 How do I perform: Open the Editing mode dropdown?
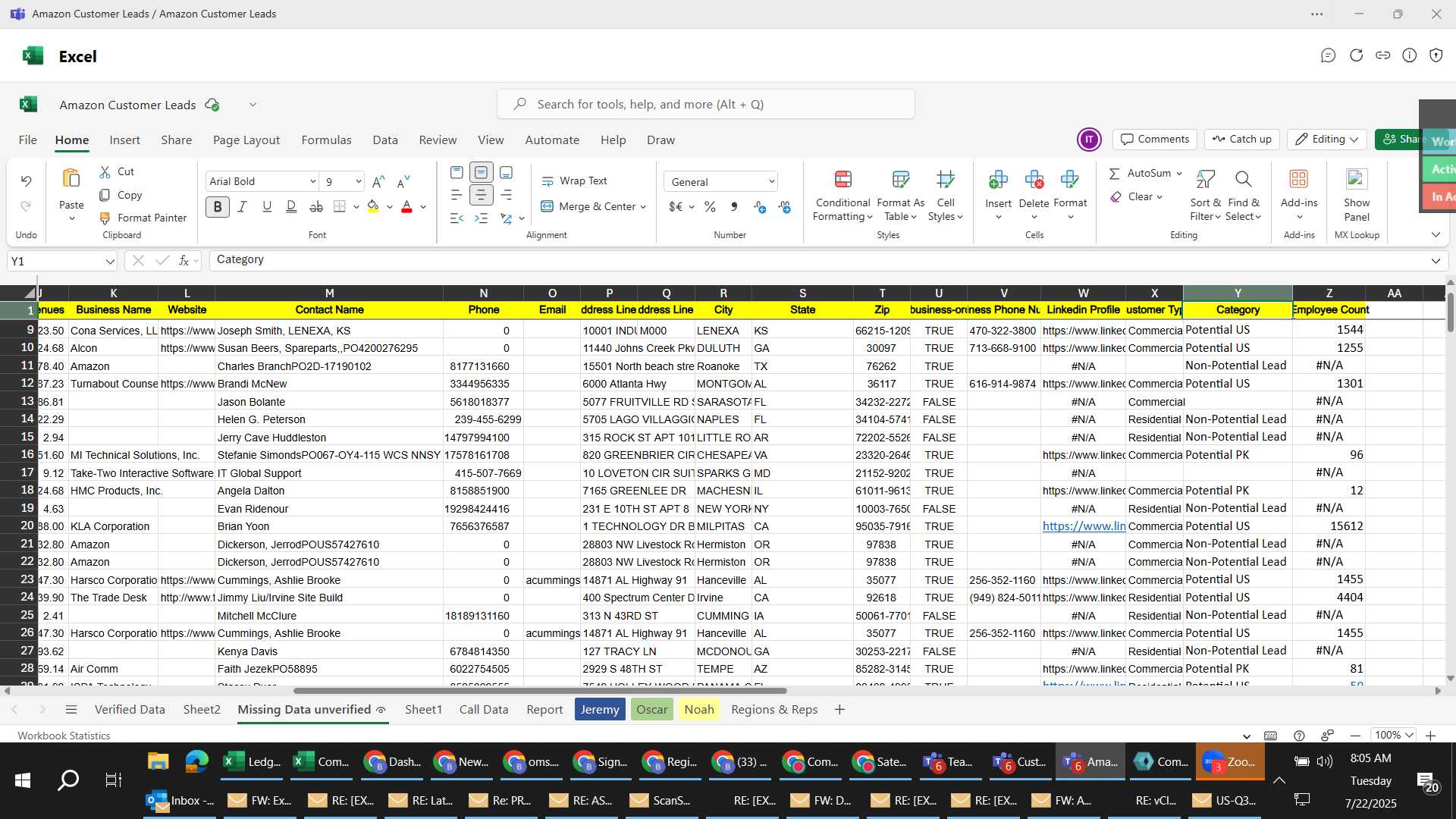tap(1327, 140)
